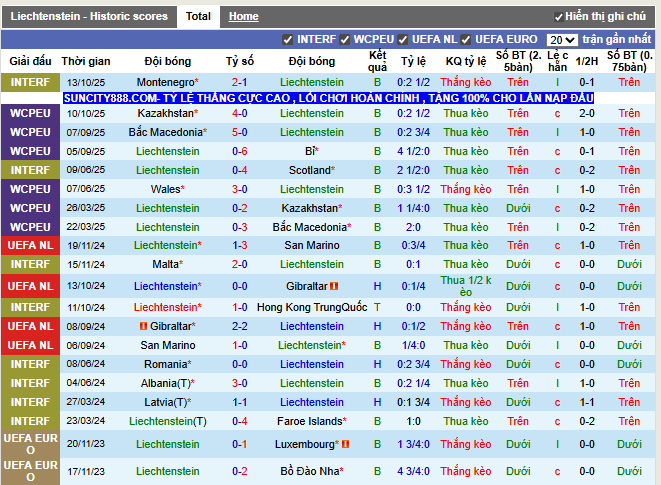Click the INTERF league label on 13/10/25
Screen dimensions: 661x485
(x=30, y=82)
